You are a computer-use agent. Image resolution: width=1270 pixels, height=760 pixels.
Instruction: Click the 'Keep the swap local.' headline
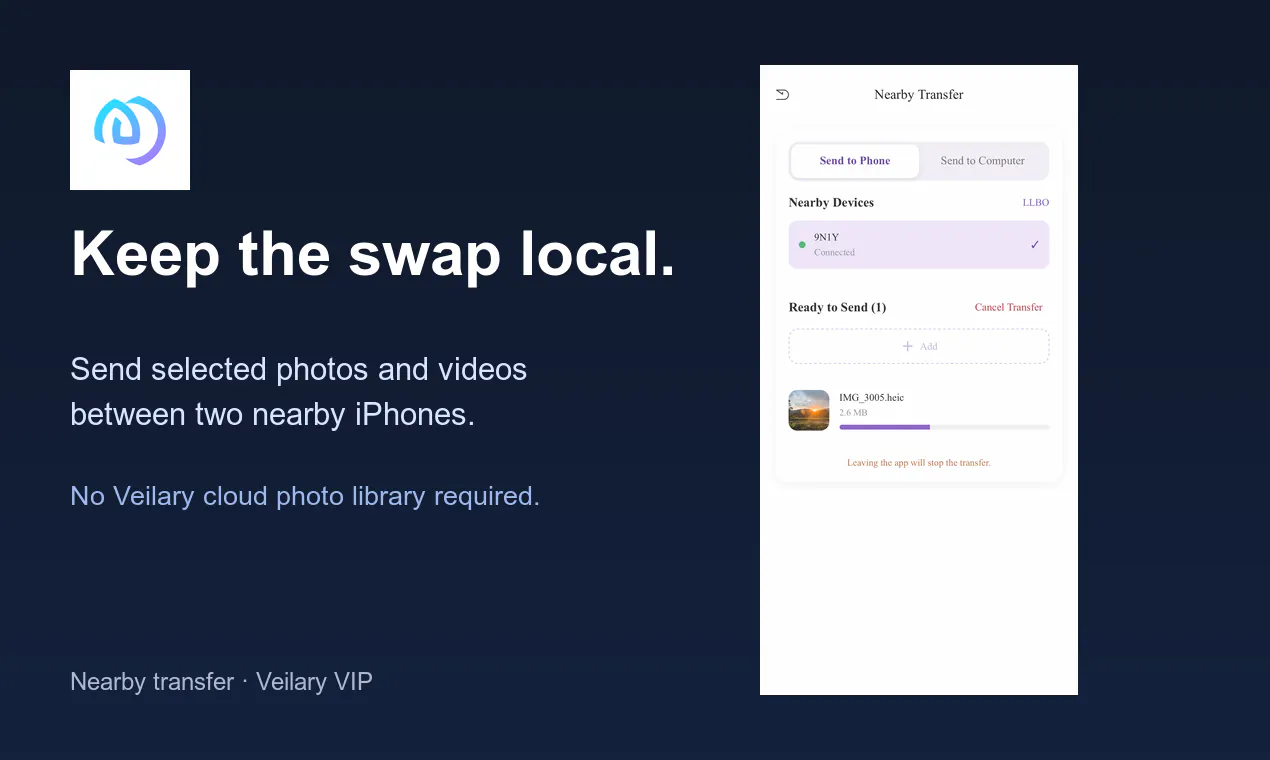pyautogui.click(x=373, y=254)
